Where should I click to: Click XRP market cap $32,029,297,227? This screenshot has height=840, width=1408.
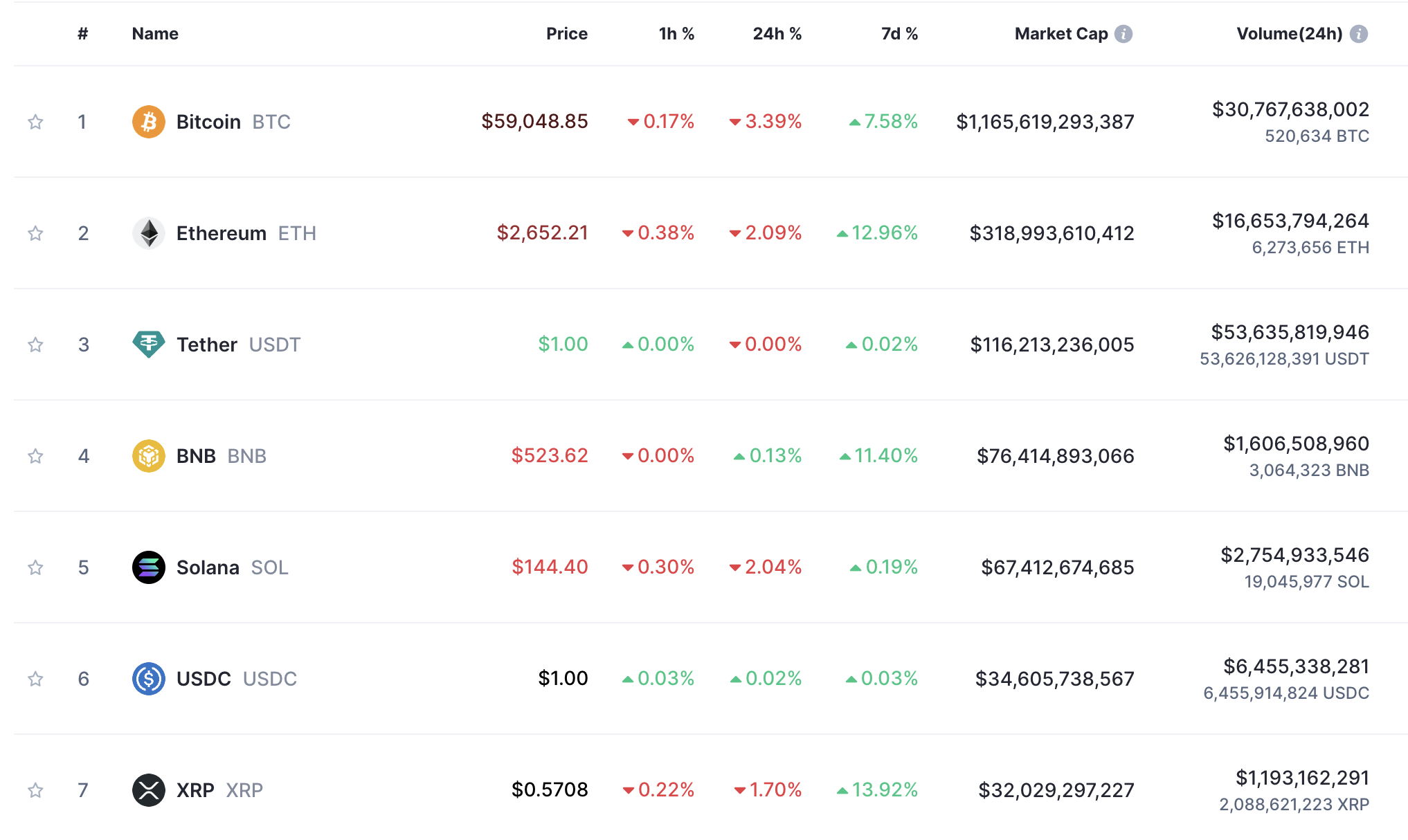tap(1056, 790)
